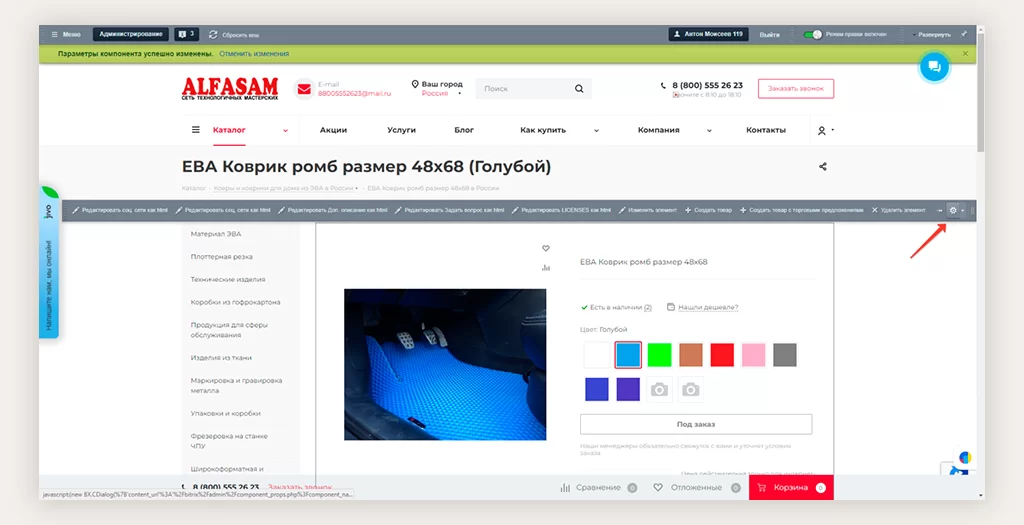This screenshot has width=1024, height=525.
Task: Open the user account icon in navigation
Action: point(822,130)
